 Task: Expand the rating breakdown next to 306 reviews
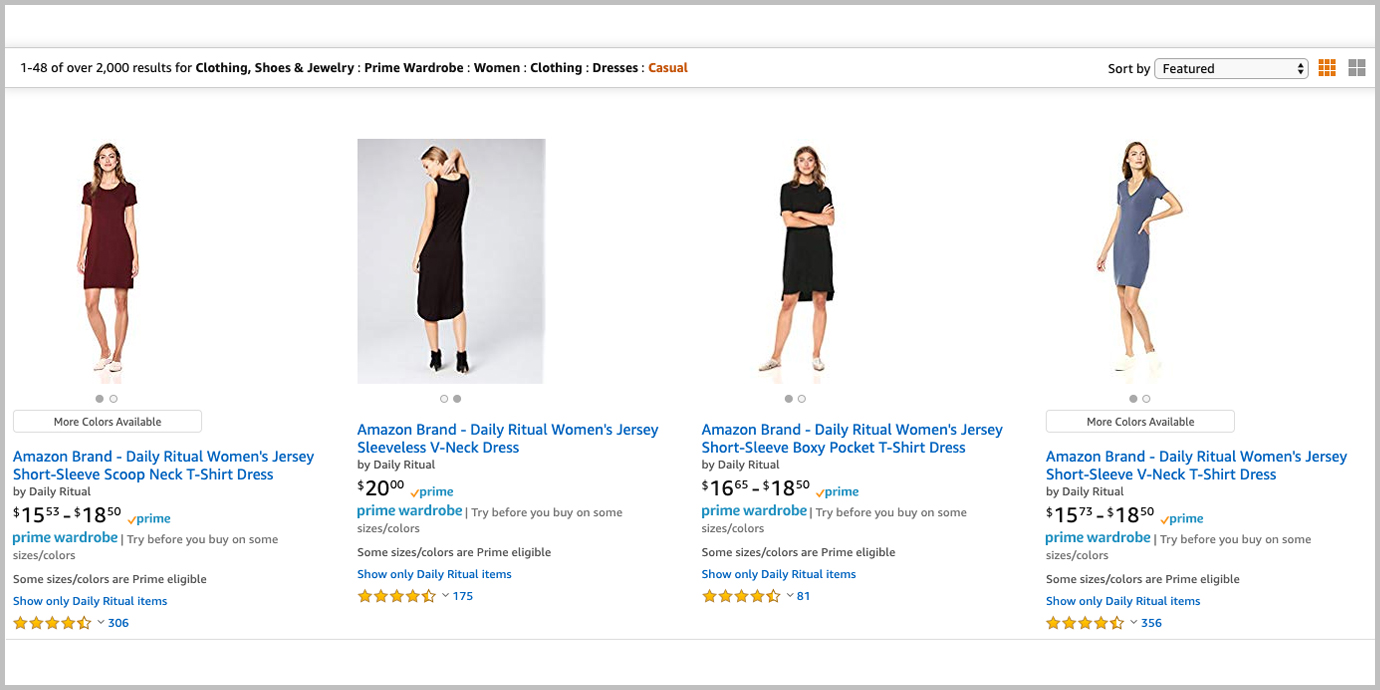click(100, 622)
